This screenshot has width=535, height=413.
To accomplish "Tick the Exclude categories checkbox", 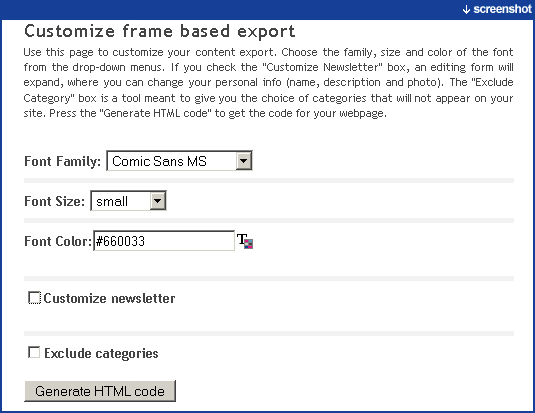I will point(34,352).
